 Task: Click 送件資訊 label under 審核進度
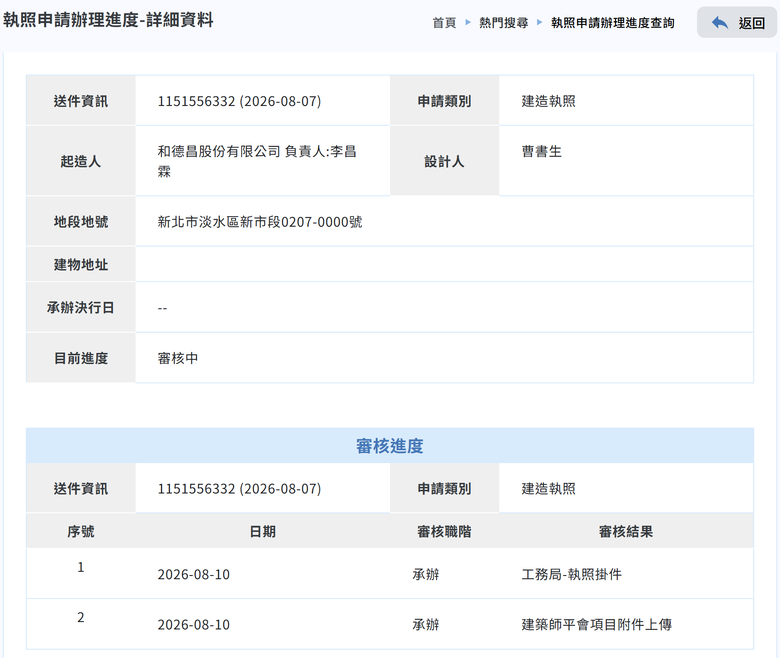pos(81,488)
